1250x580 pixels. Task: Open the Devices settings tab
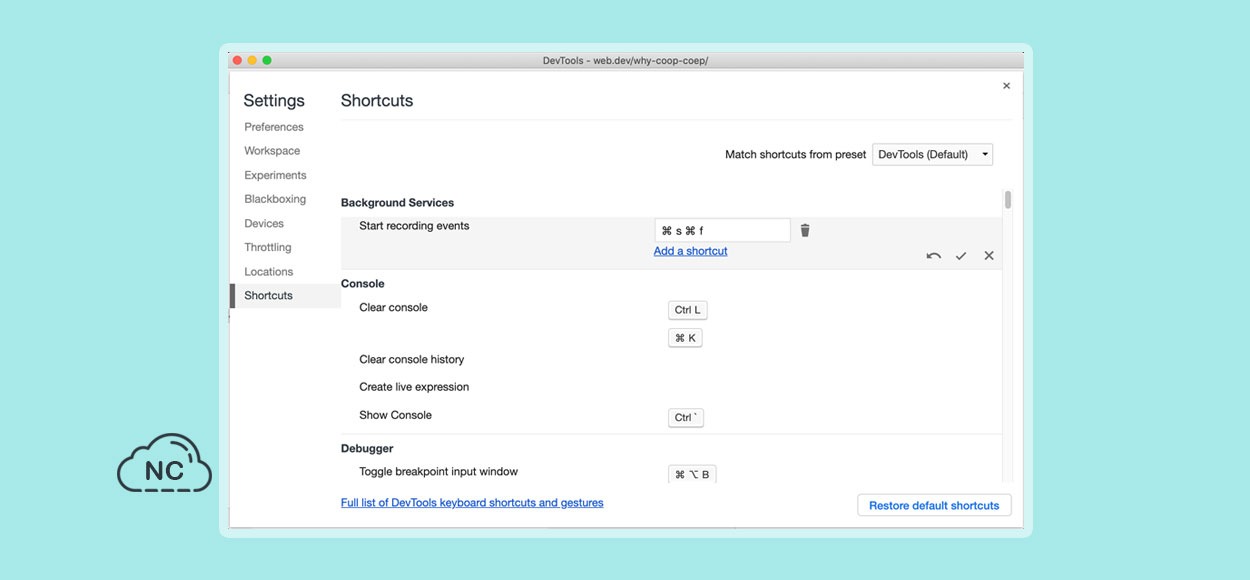click(x=264, y=223)
